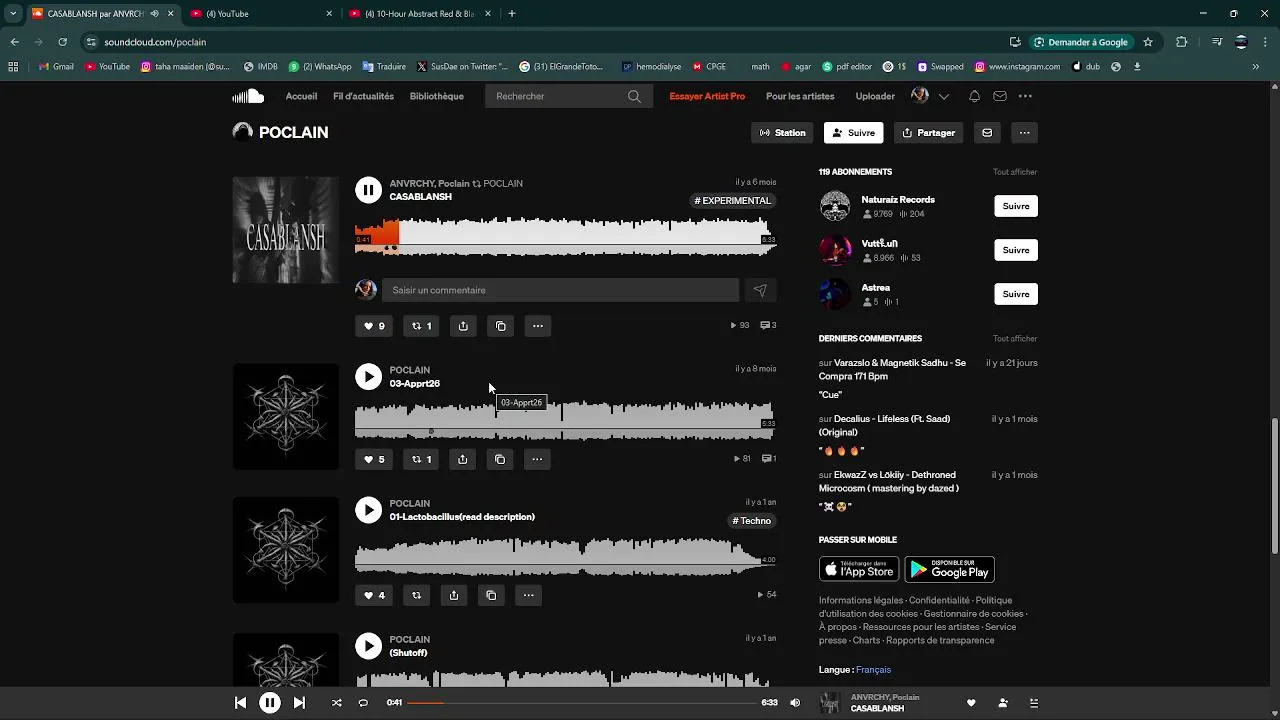
Task: Start POCLAIN Station
Action: pyautogui.click(x=783, y=133)
